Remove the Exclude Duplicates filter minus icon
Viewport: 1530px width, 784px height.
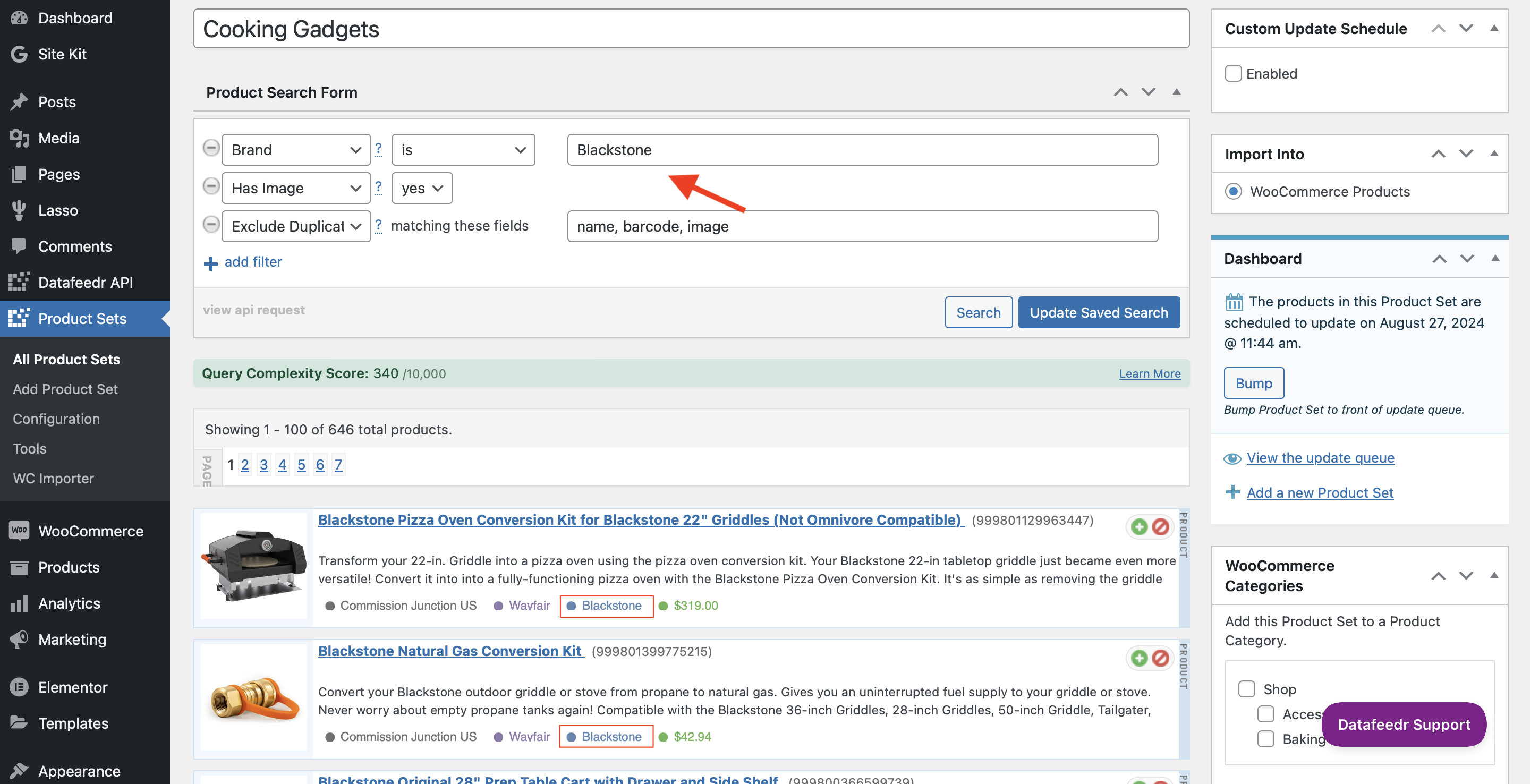click(x=211, y=225)
